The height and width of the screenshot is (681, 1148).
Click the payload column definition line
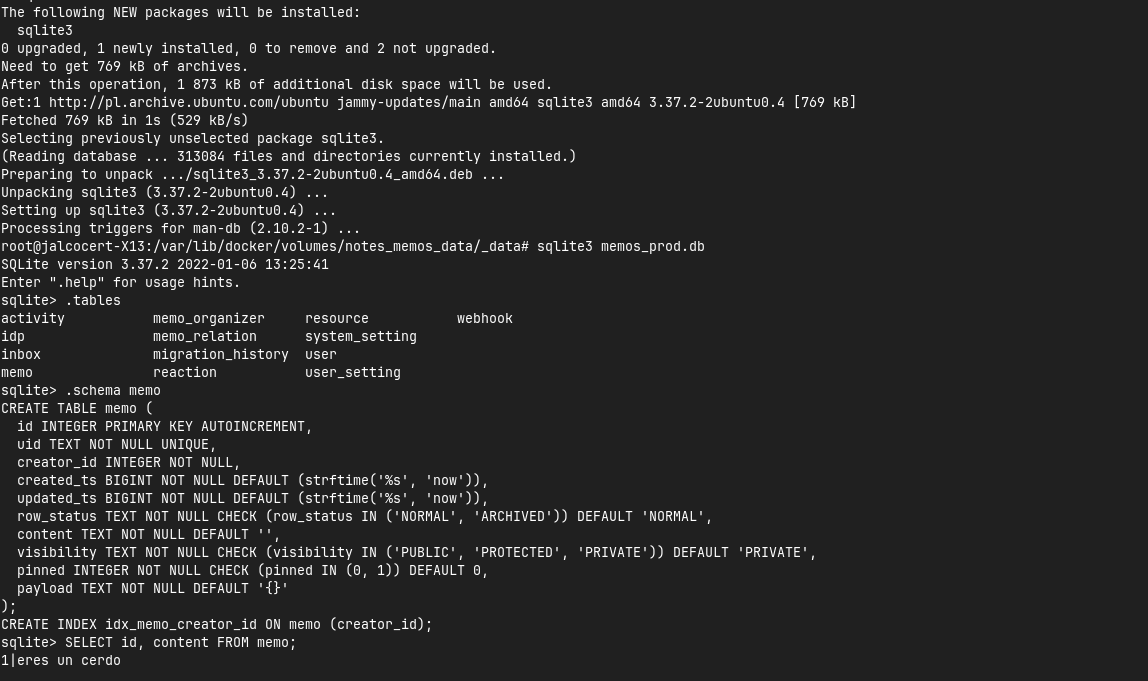point(152,588)
